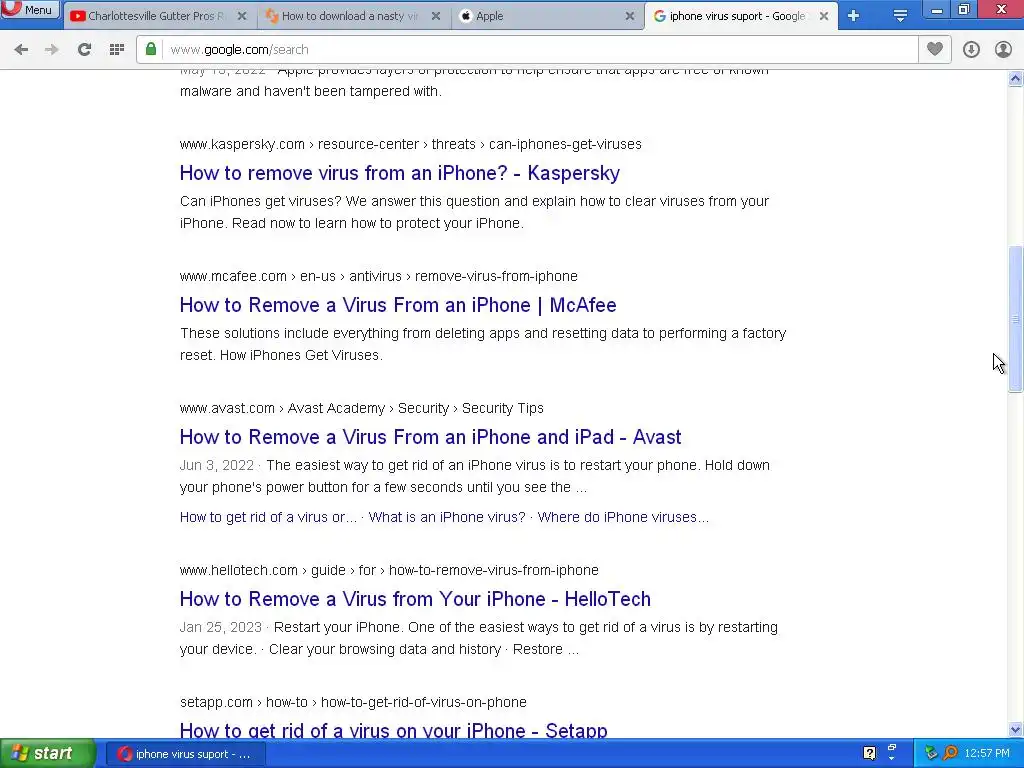
Task: Open the Windows start button
Action: tap(47, 754)
